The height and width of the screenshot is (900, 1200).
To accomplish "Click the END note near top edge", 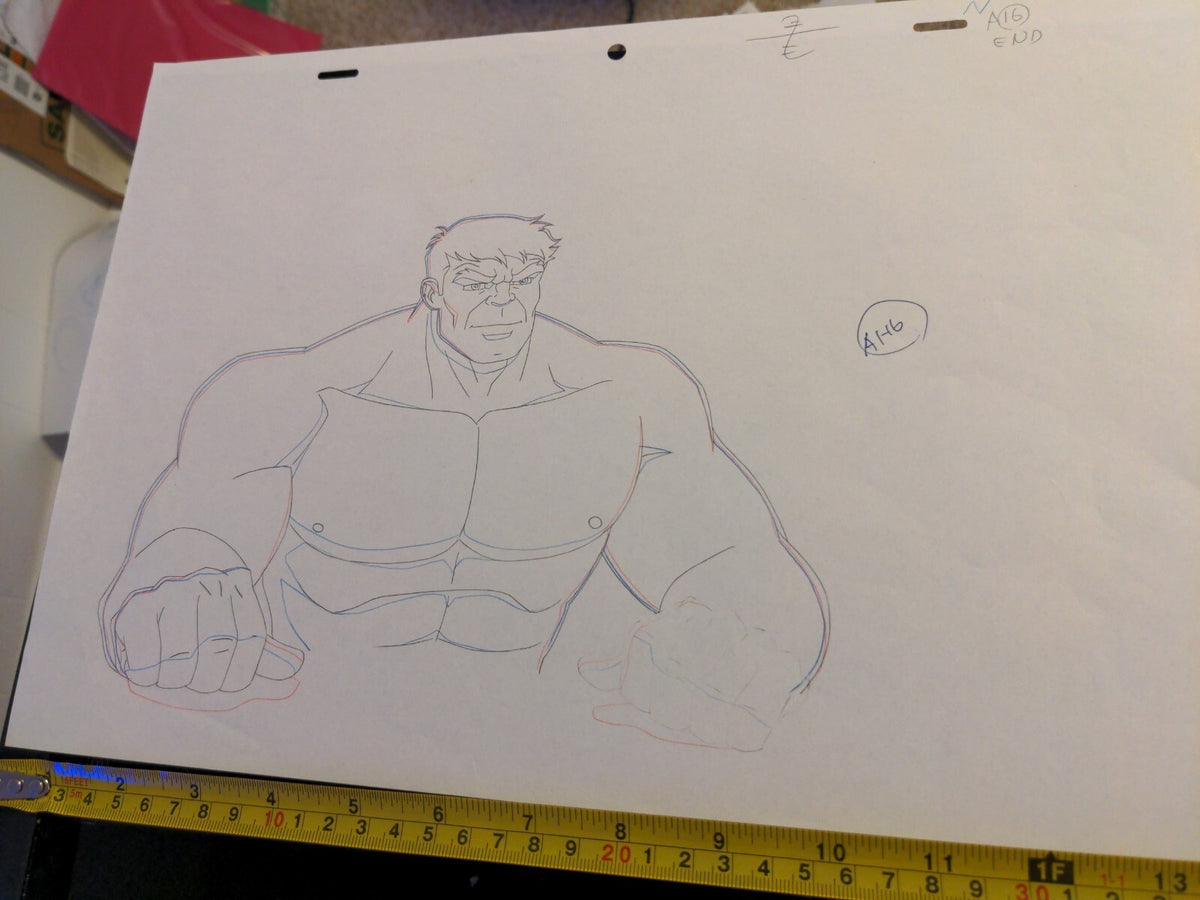I will pos(1018,39).
